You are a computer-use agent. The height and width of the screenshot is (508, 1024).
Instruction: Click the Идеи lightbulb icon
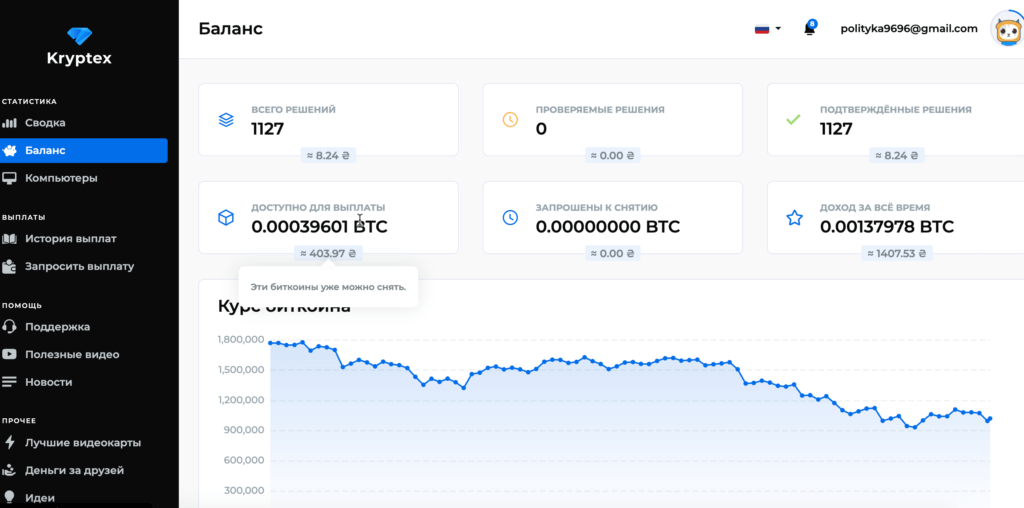tap(10, 497)
